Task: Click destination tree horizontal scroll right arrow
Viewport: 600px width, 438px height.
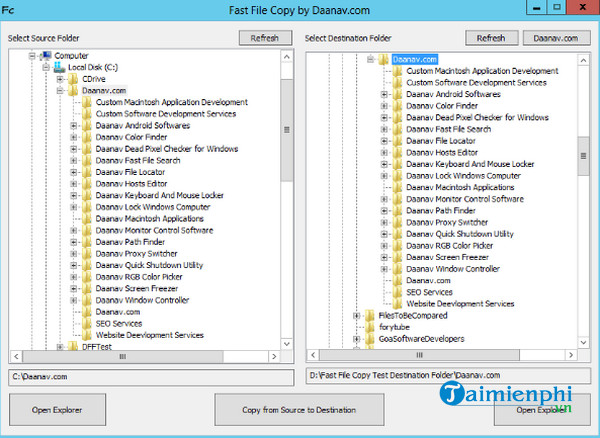Action: (571, 355)
